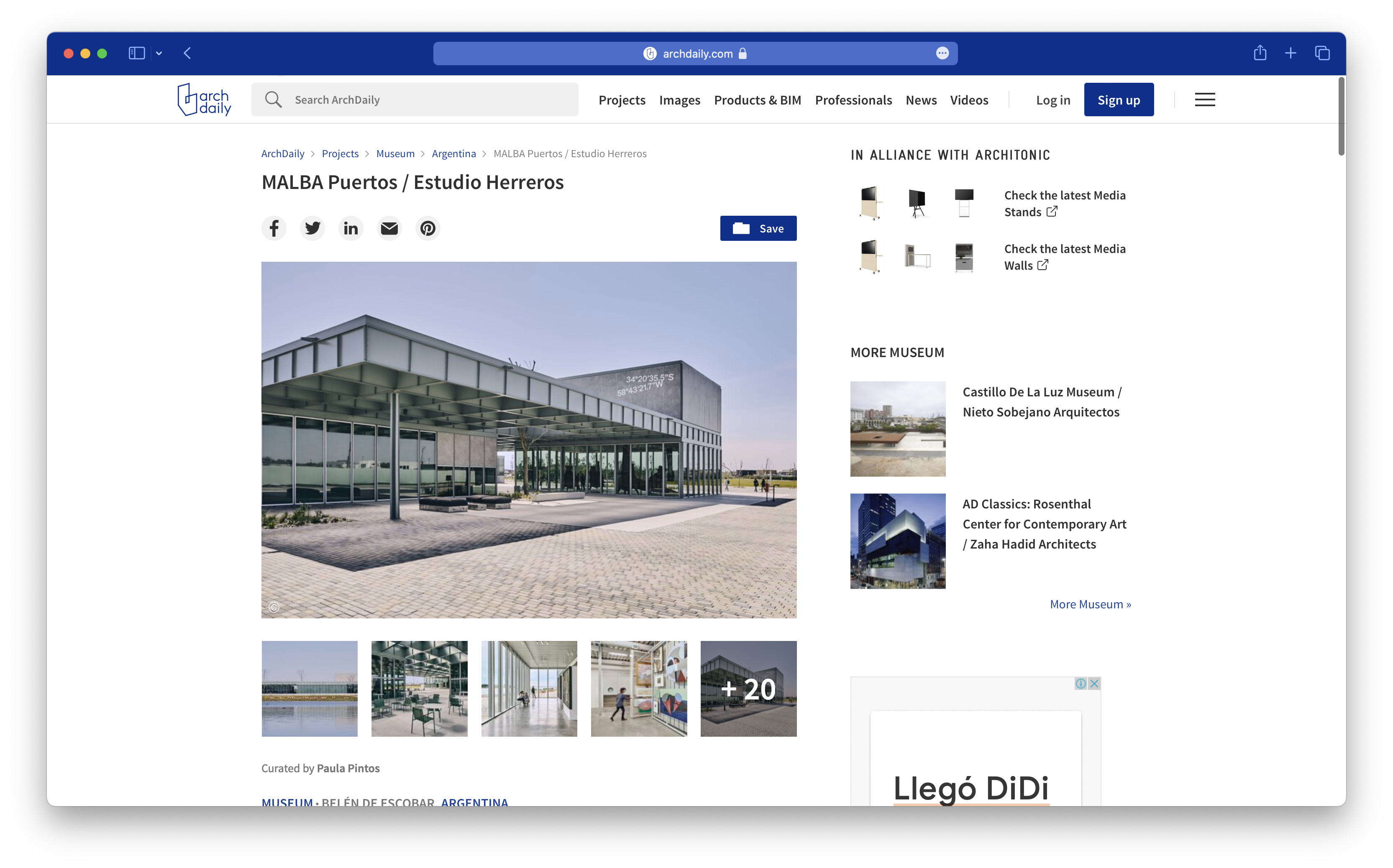Viewport: 1393px width, 868px height.
Task: Open More Museum link
Action: coord(1090,604)
